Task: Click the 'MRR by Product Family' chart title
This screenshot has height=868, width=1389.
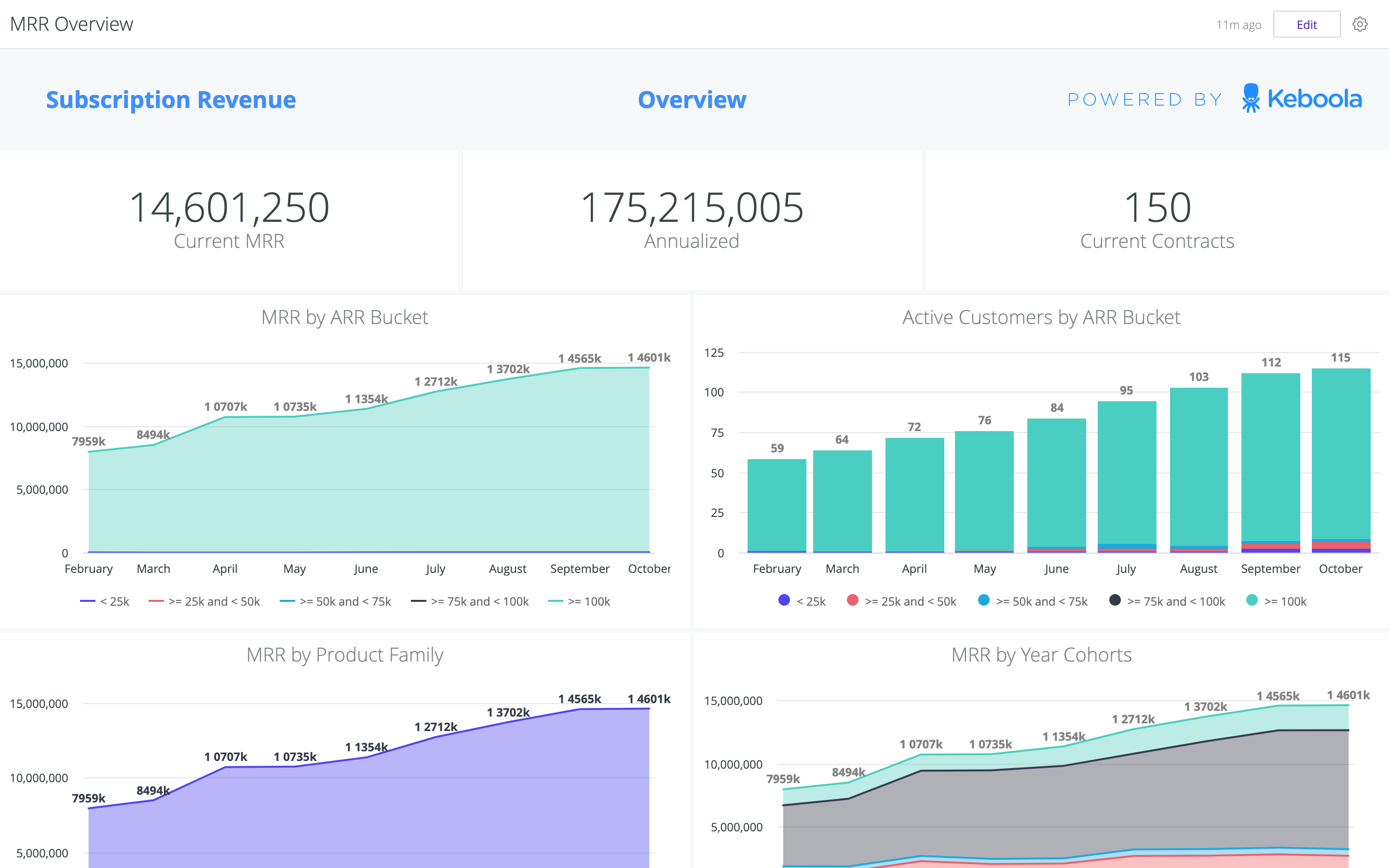Action: [344, 655]
